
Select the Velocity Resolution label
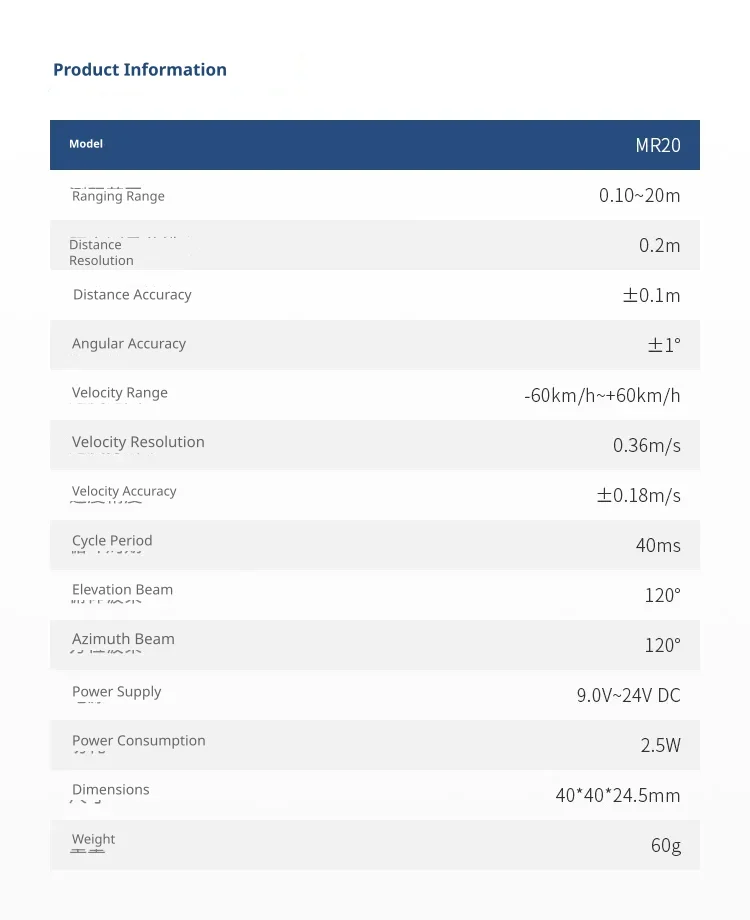pos(138,442)
